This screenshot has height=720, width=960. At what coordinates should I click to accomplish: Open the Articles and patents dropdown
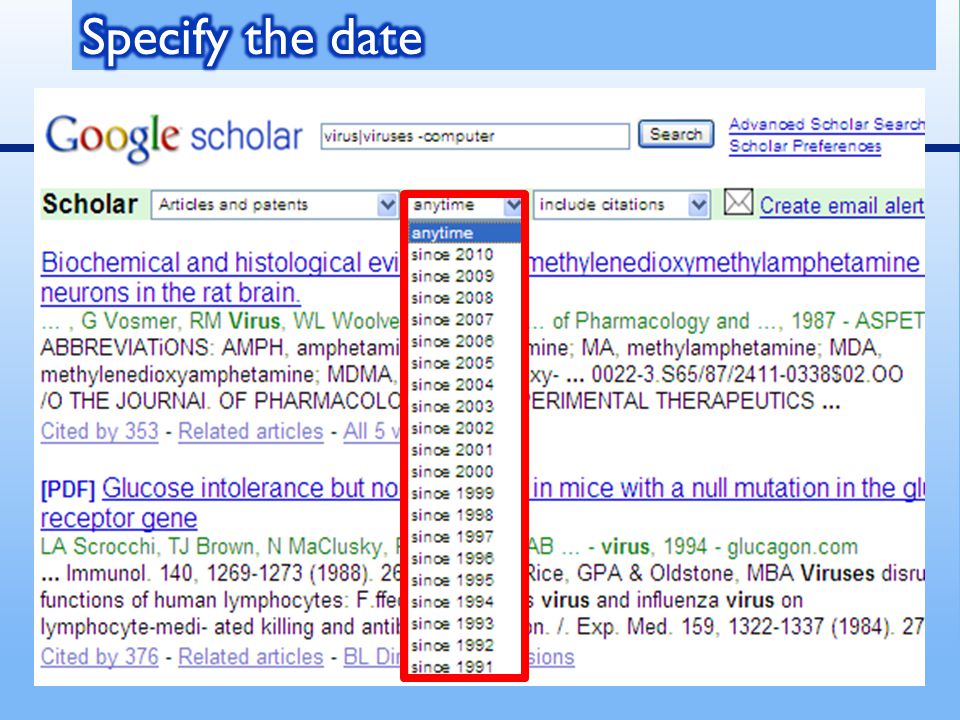pyautogui.click(x=275, y=204)
